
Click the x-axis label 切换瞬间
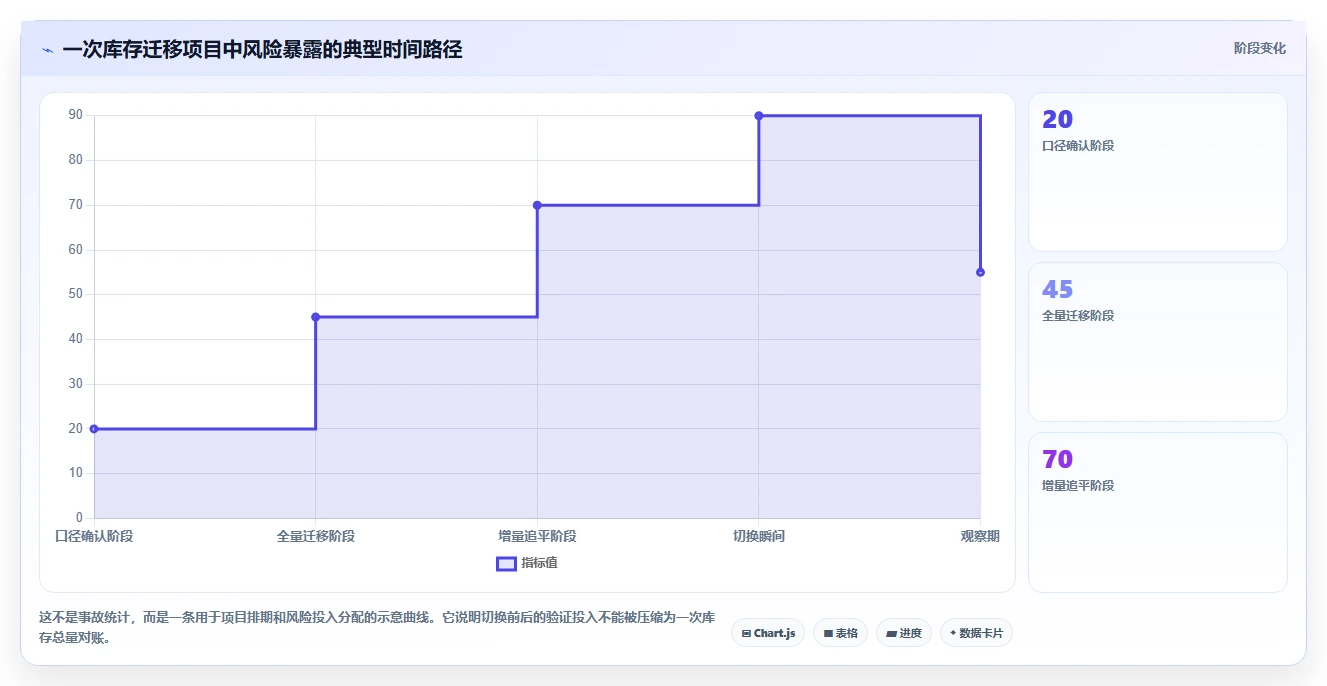[759, 536]
